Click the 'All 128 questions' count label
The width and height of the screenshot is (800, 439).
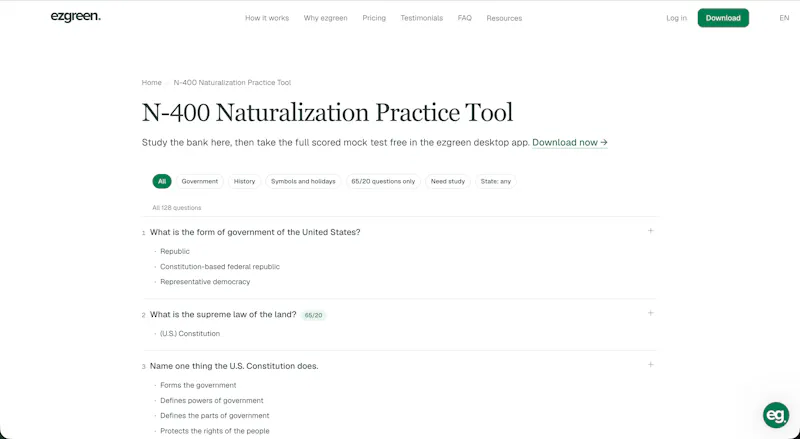tap(177, 208)
